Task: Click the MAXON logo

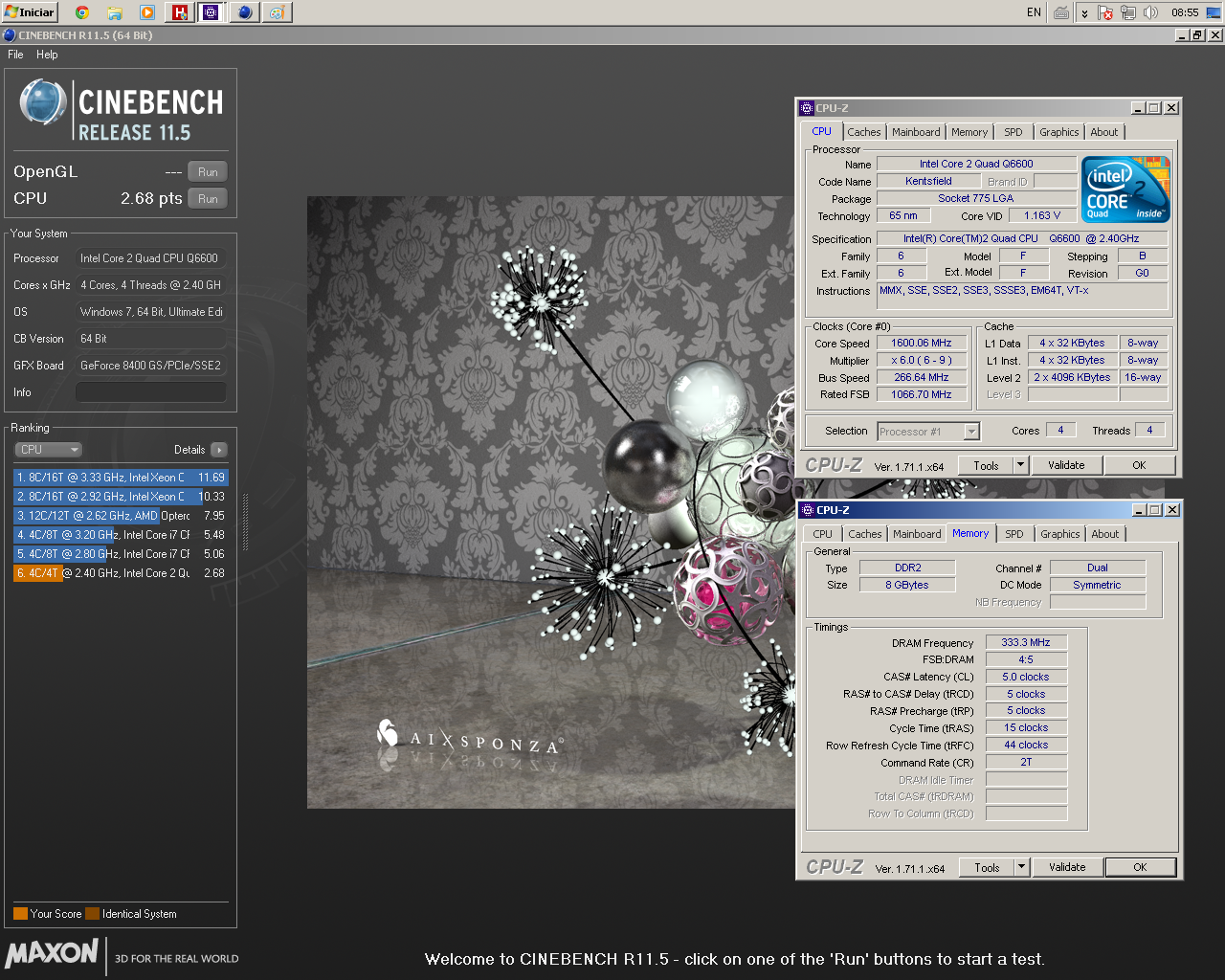Action: pyautogui.click(x=52, y=953)
